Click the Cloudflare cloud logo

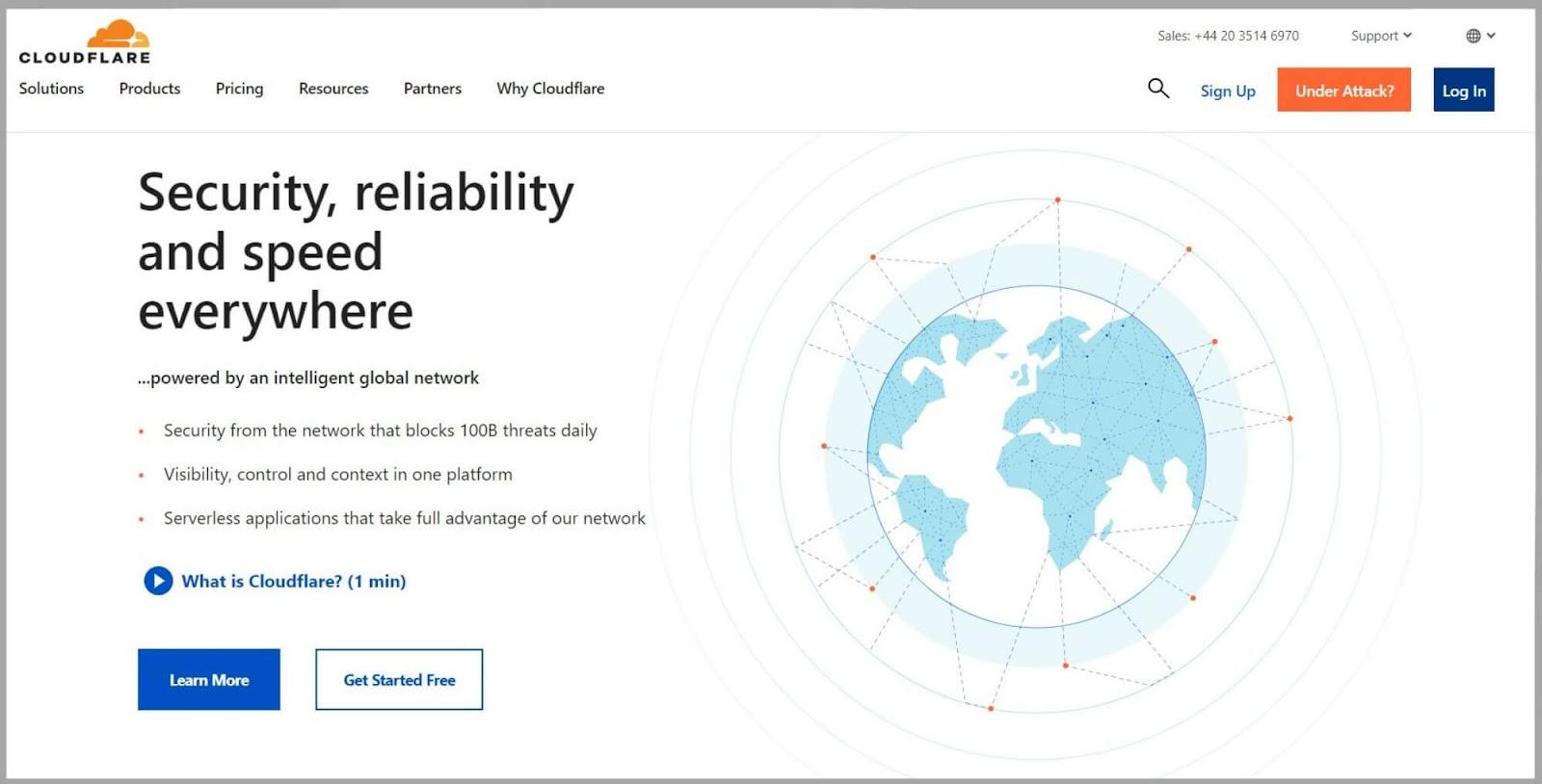pyautogui.click(x=85, y=42)
